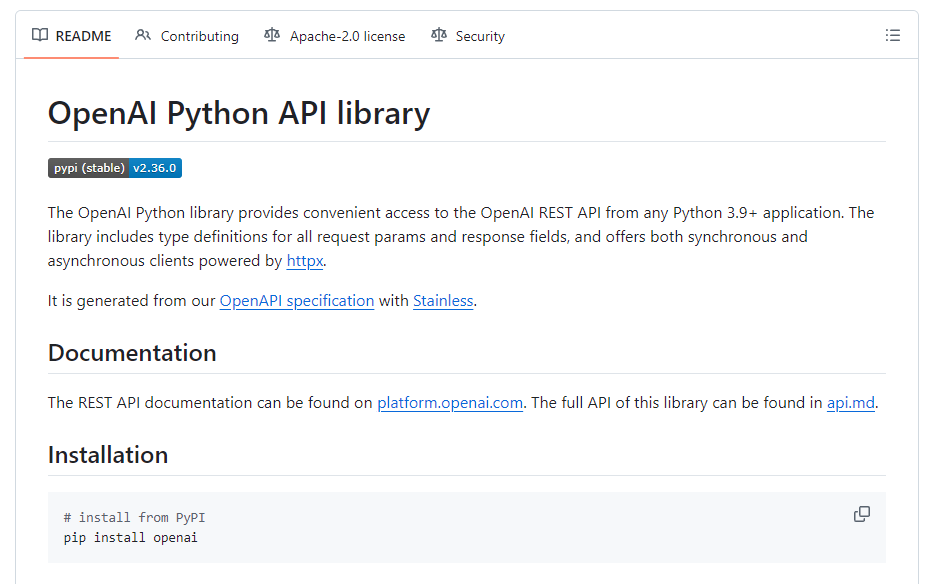The width and height of the screenshot is (940, 584).
Task: Open the README tab
Action: tap(71, 36)
